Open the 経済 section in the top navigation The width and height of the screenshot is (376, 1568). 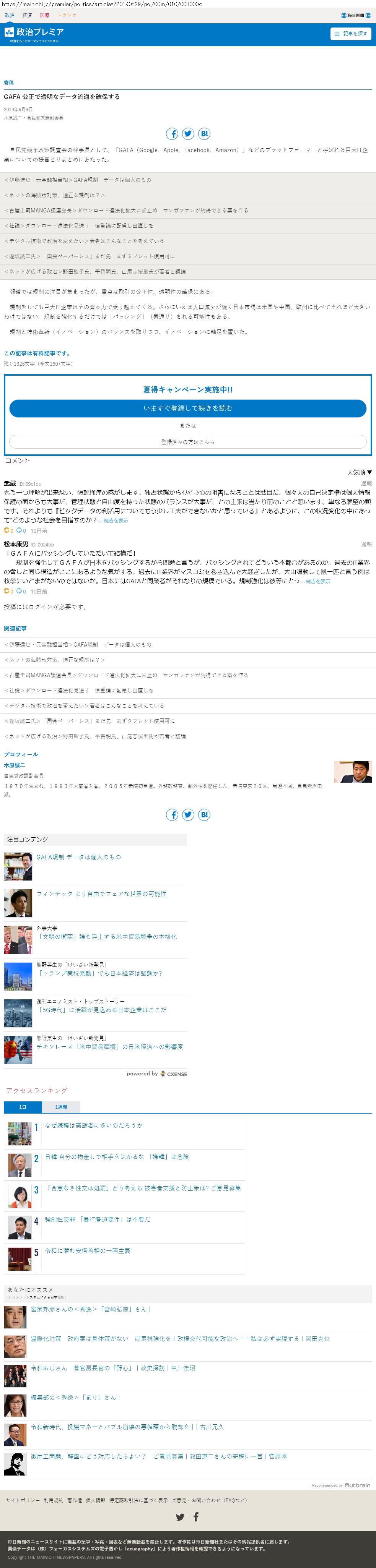click(x=28, y=15)
